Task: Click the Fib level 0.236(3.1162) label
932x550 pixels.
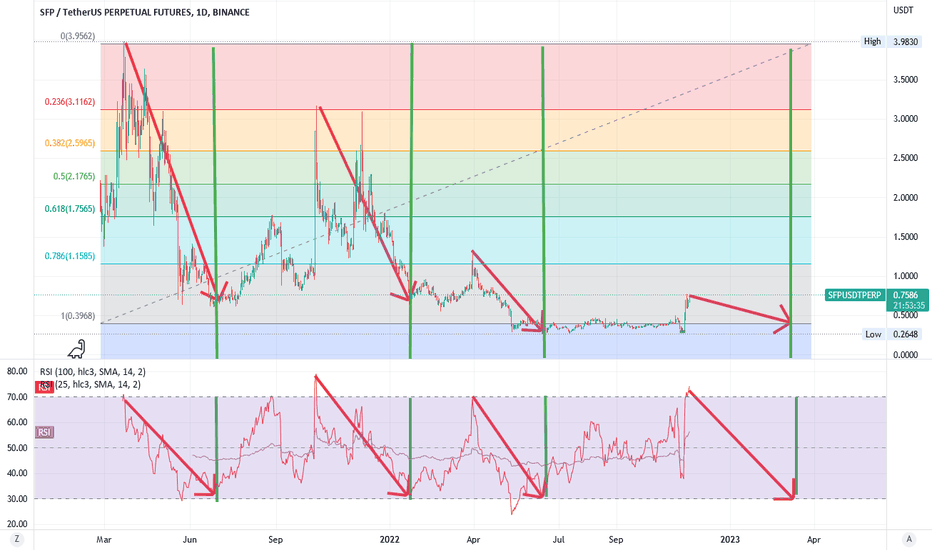Action: (70, 102)
